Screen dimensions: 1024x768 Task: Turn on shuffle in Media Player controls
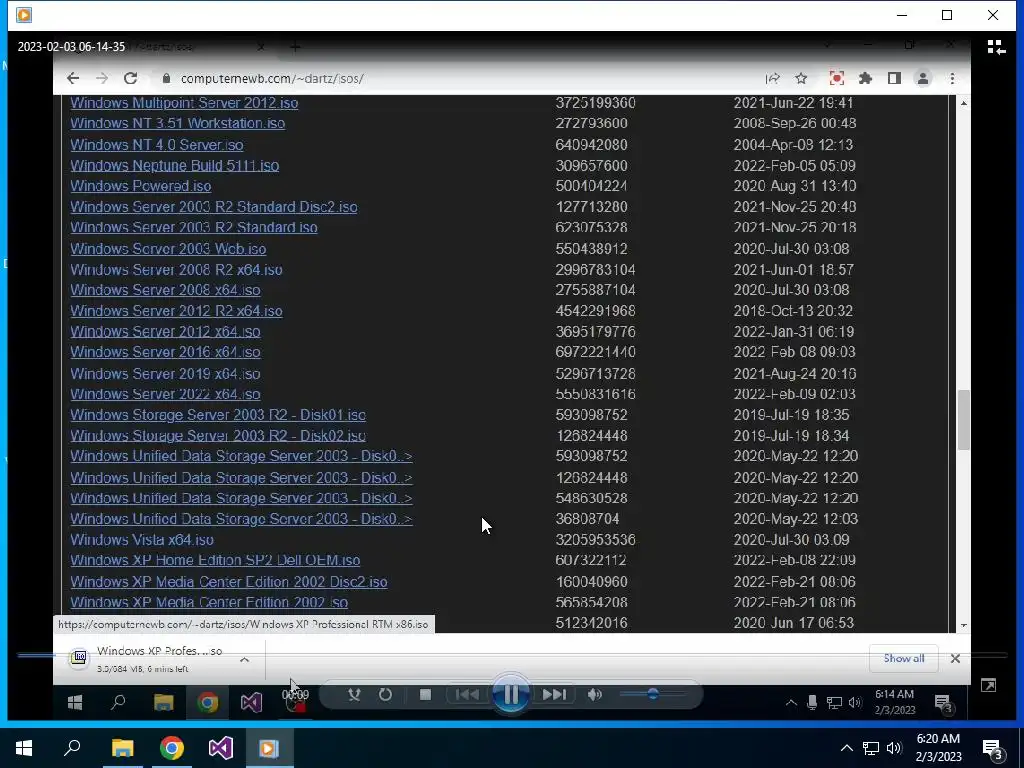(354, 694)
